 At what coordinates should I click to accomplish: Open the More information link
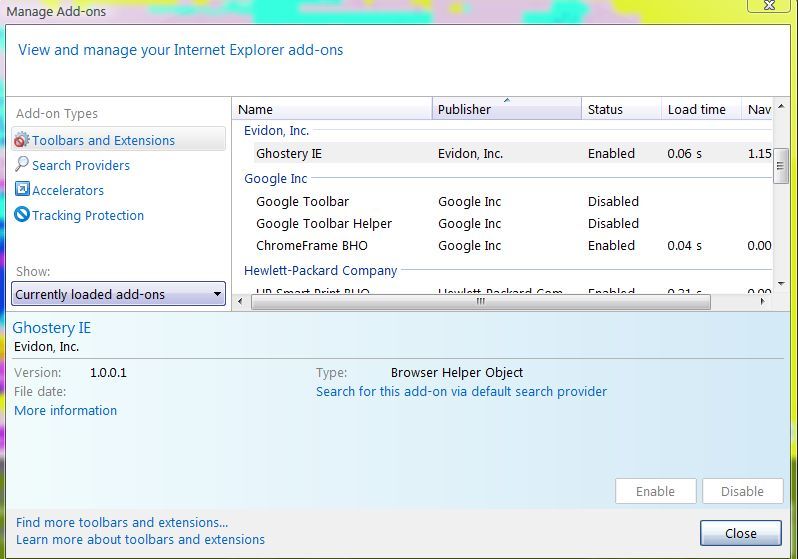[x=65, y=410]
